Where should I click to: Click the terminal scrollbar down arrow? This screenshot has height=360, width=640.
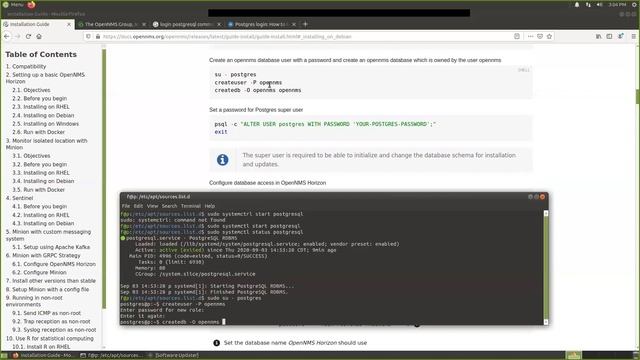click(x=546, y=322)
